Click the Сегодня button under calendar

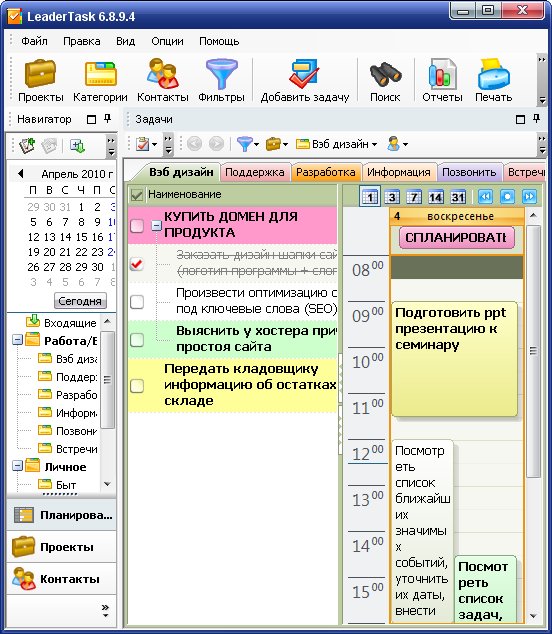[x=80, y=301]
